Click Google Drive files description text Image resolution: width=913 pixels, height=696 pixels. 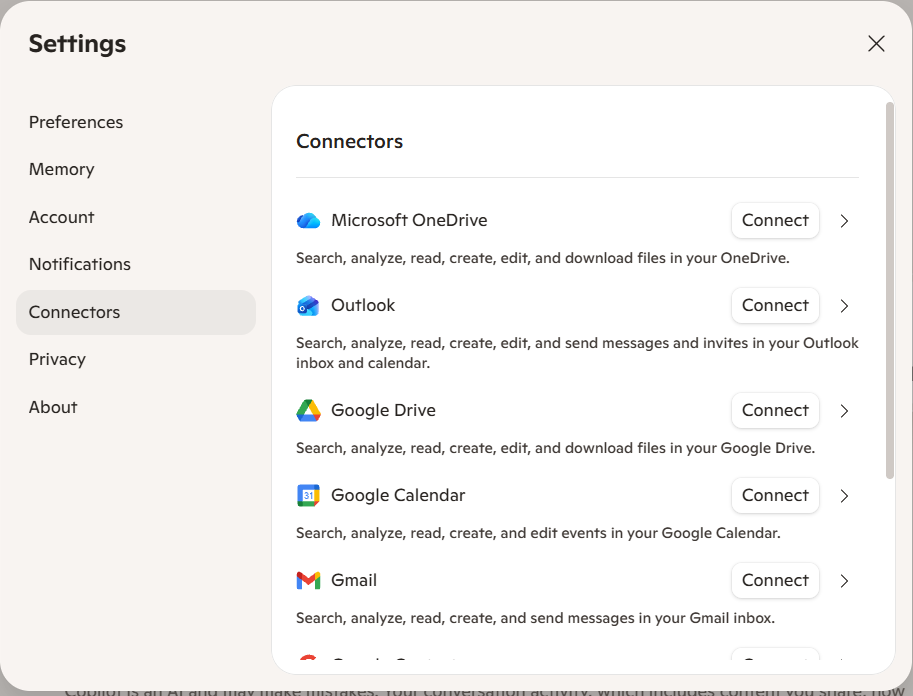click(x=555, y=448)
